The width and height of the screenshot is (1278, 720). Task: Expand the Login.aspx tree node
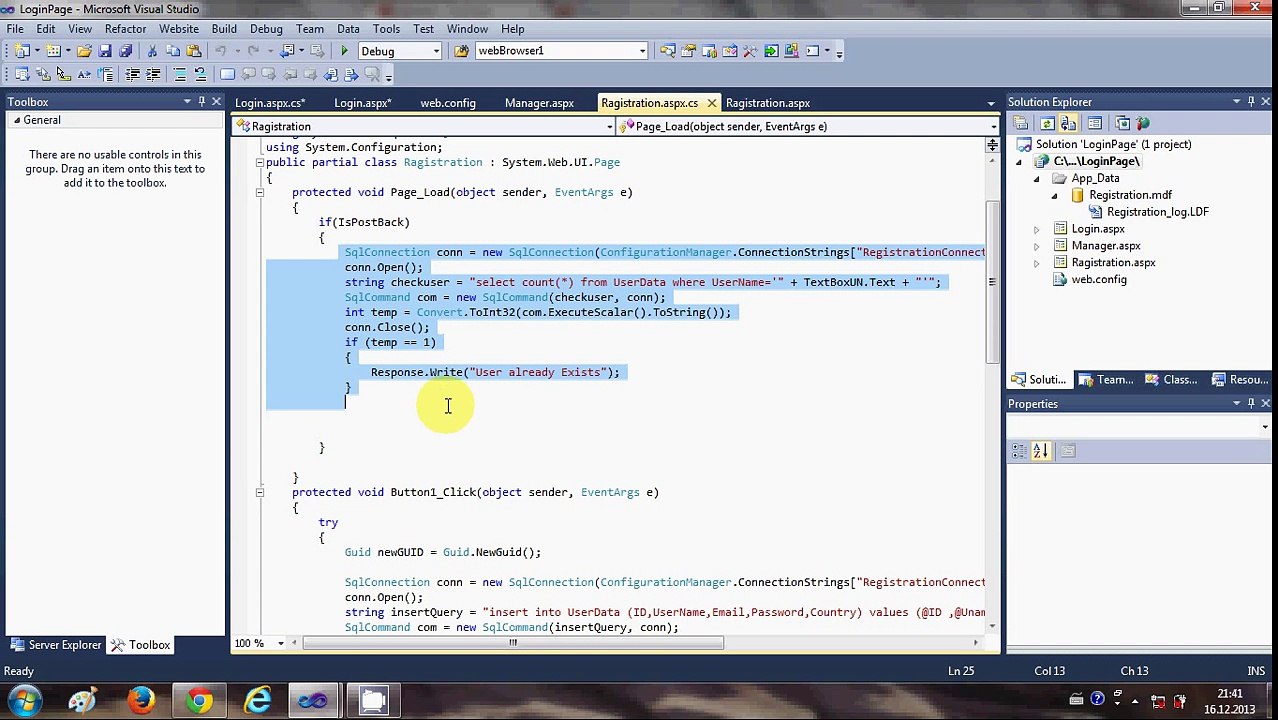[1036, 229]
